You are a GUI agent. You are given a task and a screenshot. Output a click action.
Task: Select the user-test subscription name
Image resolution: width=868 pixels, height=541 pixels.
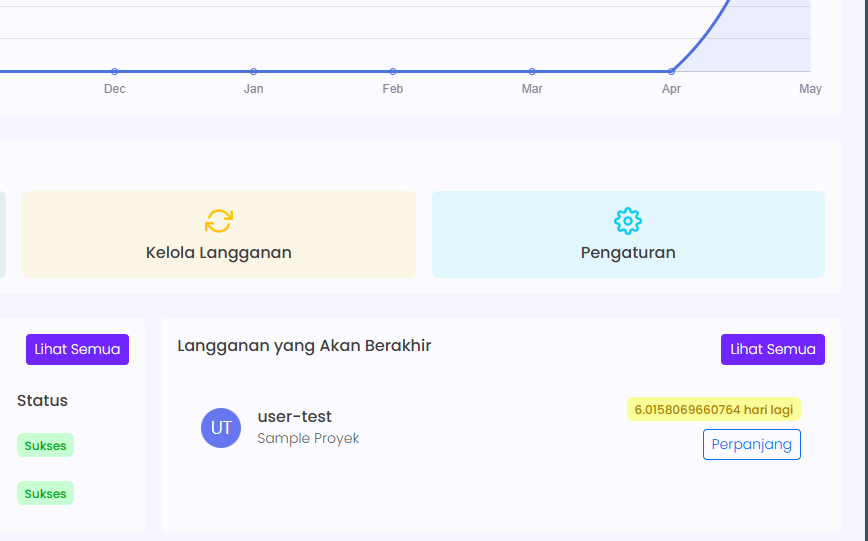pos(294,416)
